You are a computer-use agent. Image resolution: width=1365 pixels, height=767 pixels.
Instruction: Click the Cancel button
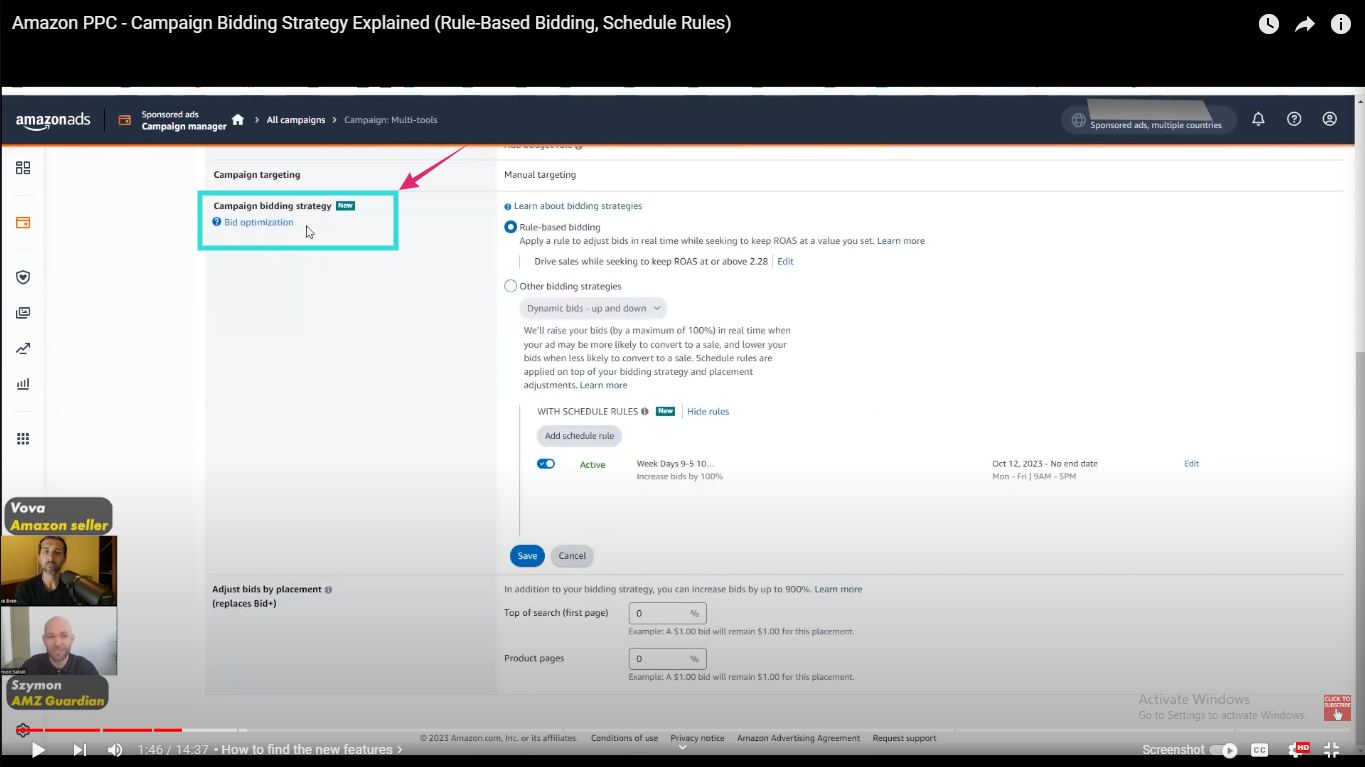point(572,556)
